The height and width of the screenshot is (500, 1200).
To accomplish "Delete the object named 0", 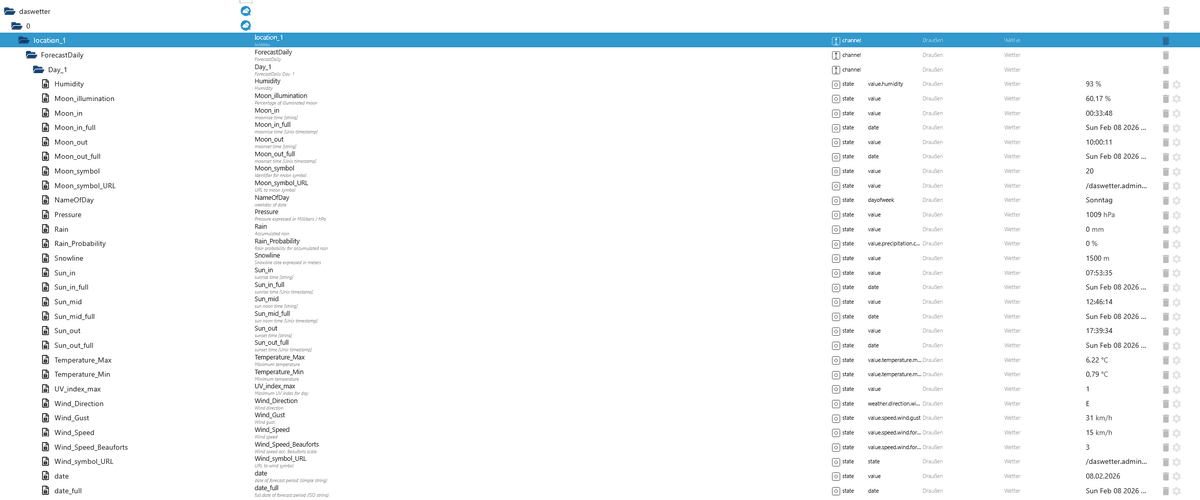I will pyautogui.click(x=1166, y=26).
